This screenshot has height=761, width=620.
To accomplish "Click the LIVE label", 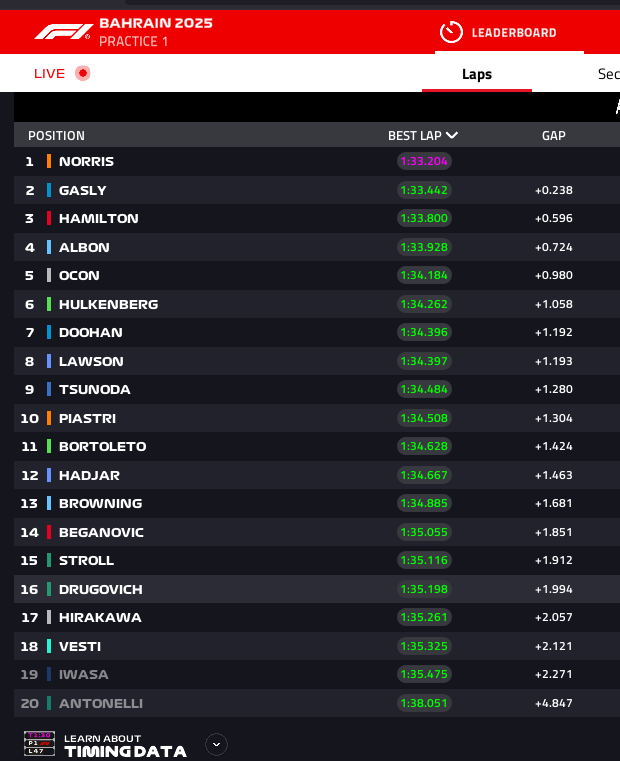I will coord(50,73).
